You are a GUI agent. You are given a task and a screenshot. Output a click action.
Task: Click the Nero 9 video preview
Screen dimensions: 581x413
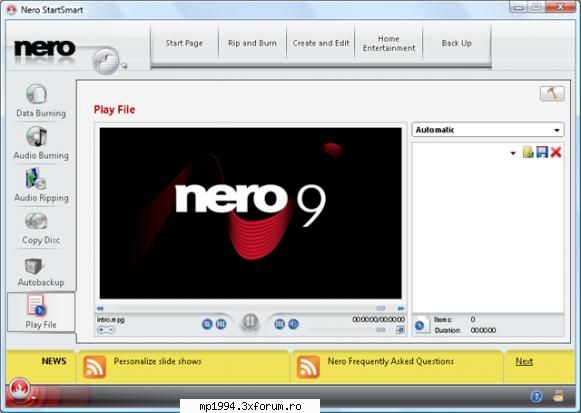[x=250, y=213]
